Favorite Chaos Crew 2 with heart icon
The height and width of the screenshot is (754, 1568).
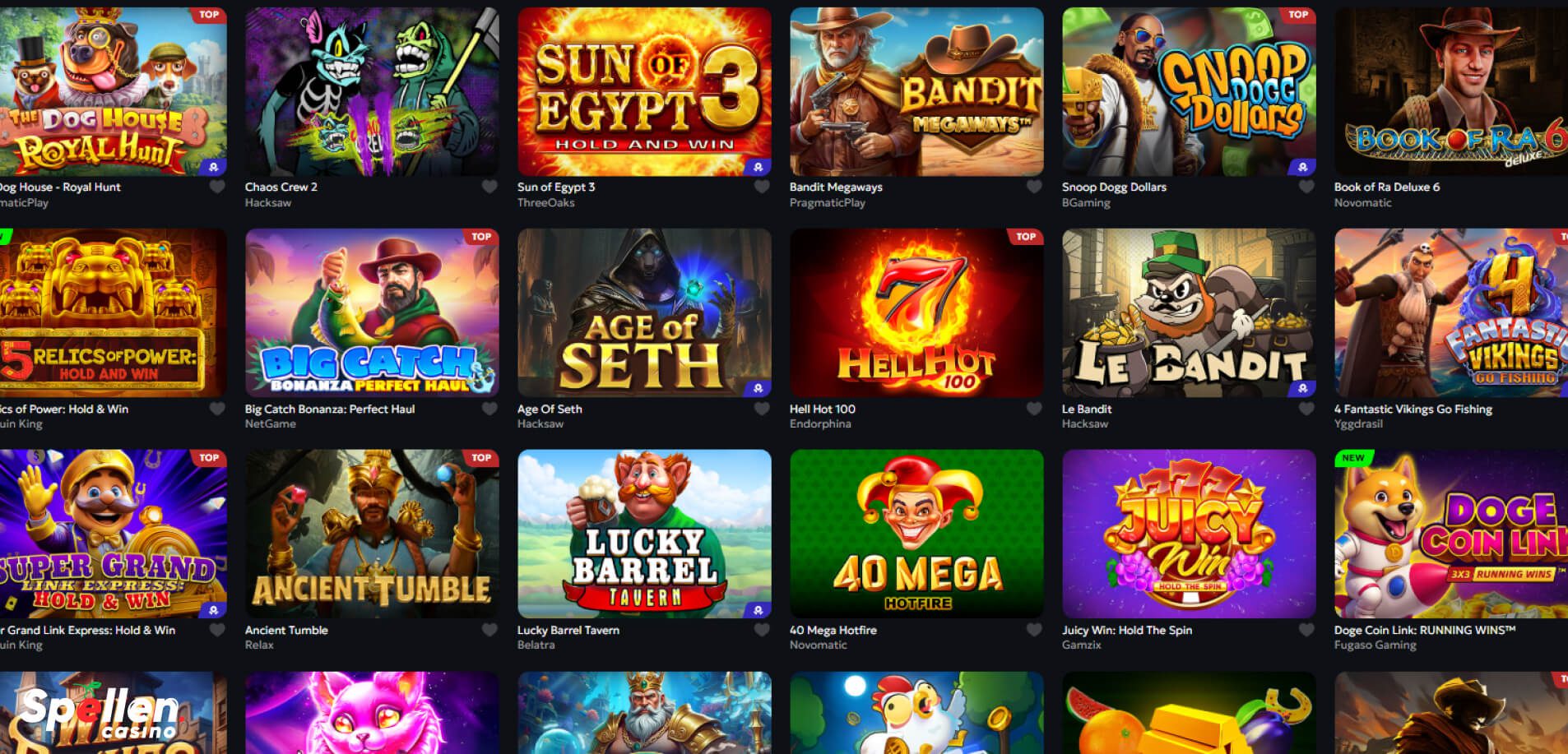489,187
